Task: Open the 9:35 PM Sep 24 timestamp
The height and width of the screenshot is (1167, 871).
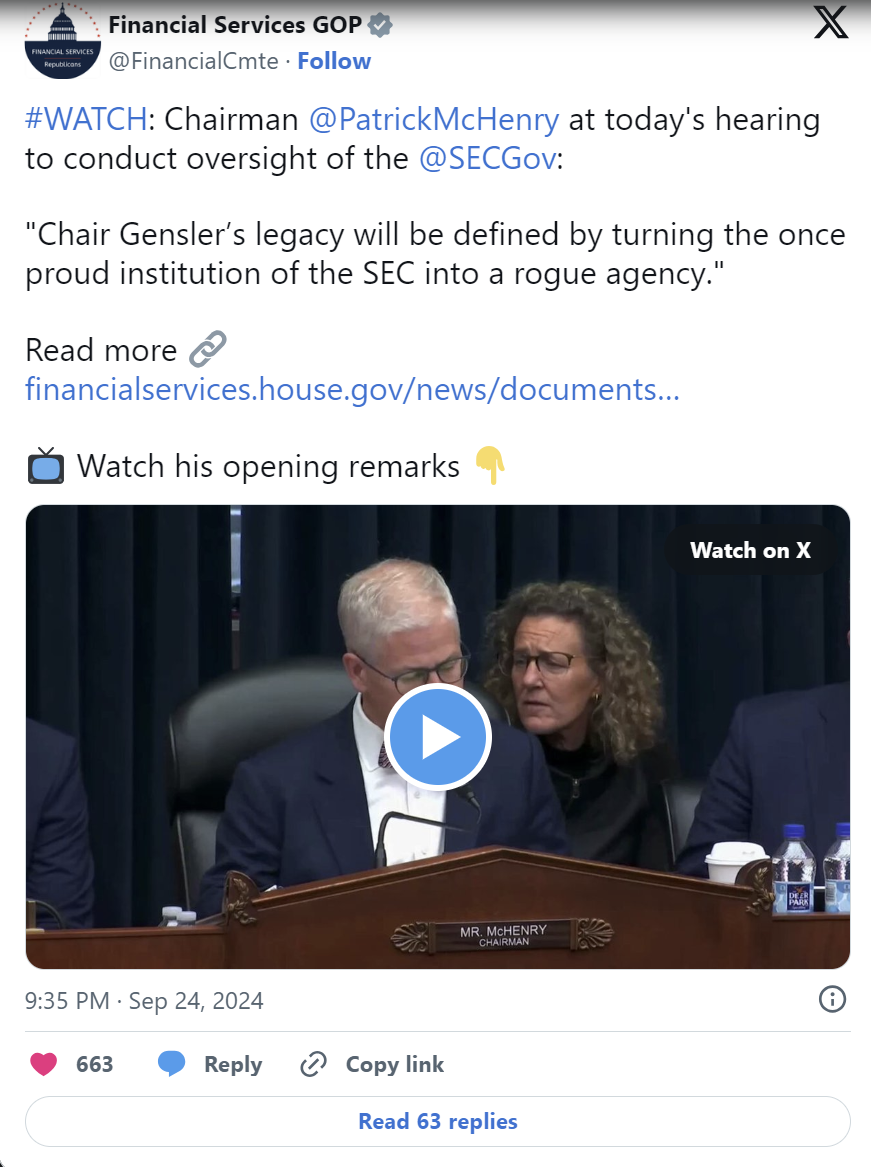Action: pos(144,1000)
